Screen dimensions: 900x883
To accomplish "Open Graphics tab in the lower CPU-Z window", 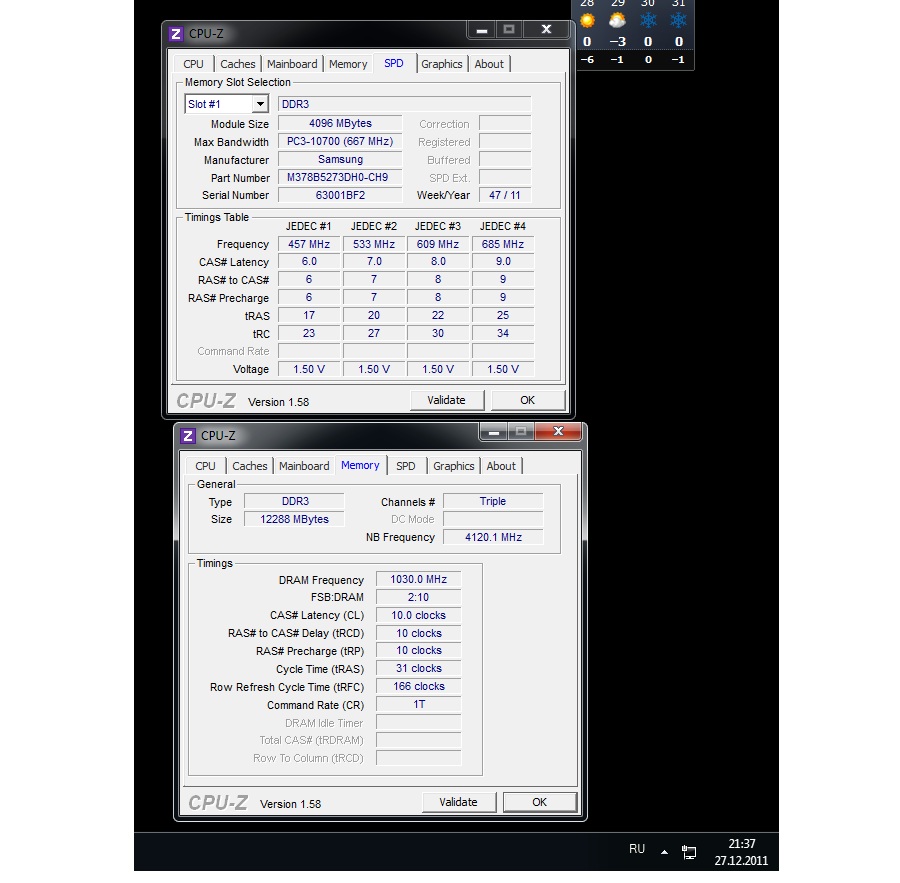I will coord(453,466).
